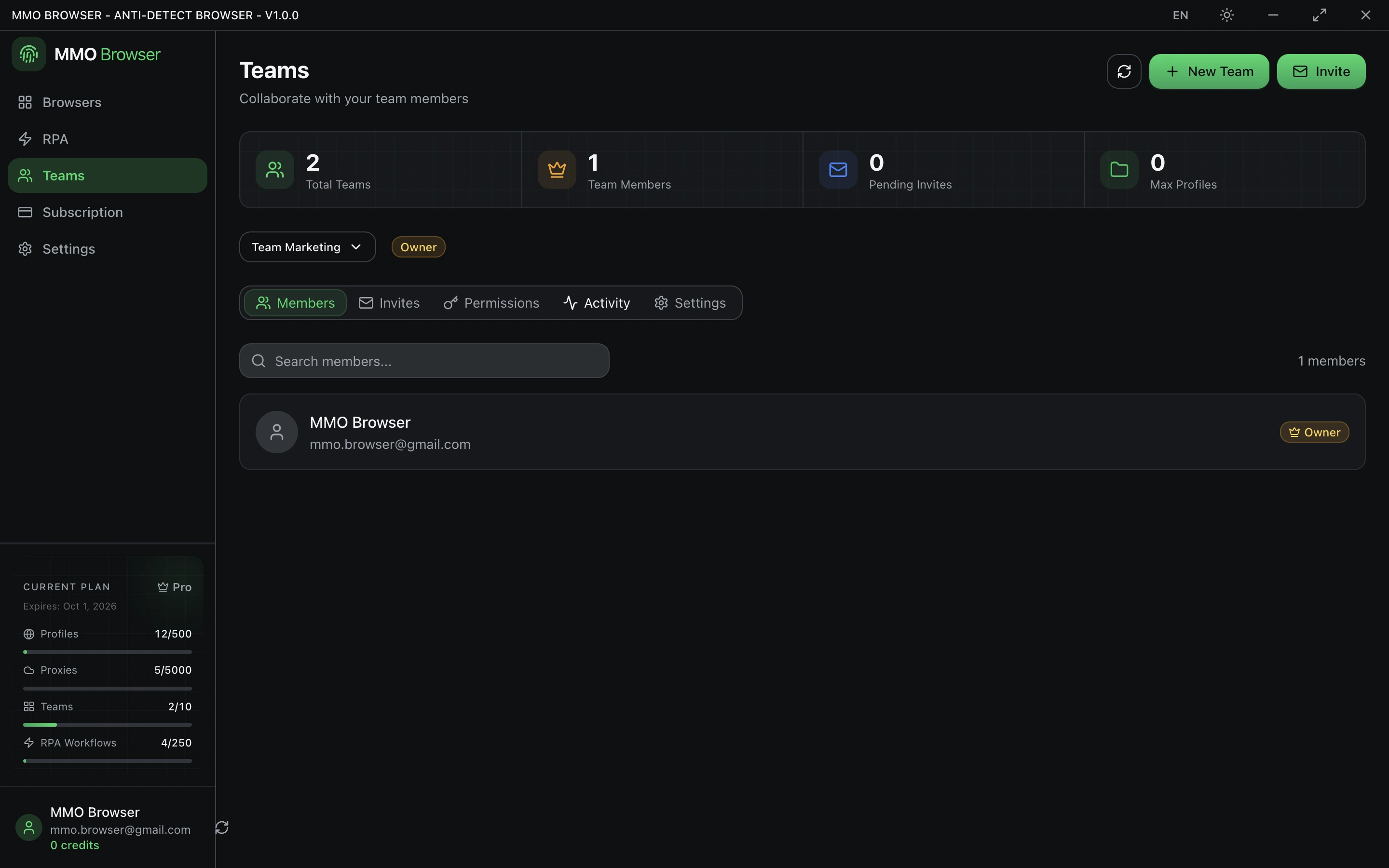Image resolution: width=1389 pixels, height=868 pixels.
Task: Open Browsers in the sidebar
Action: (108, 102)
